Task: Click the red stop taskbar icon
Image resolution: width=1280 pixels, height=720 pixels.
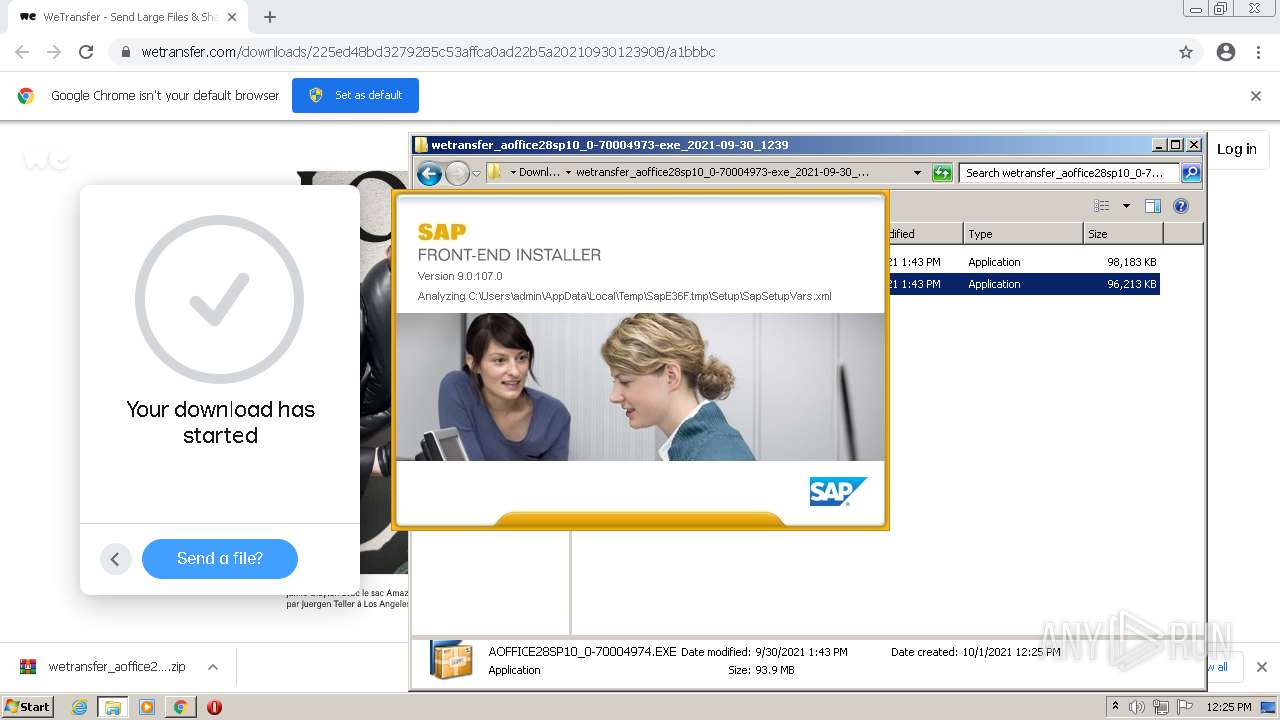Action: [x=214, y=707]
